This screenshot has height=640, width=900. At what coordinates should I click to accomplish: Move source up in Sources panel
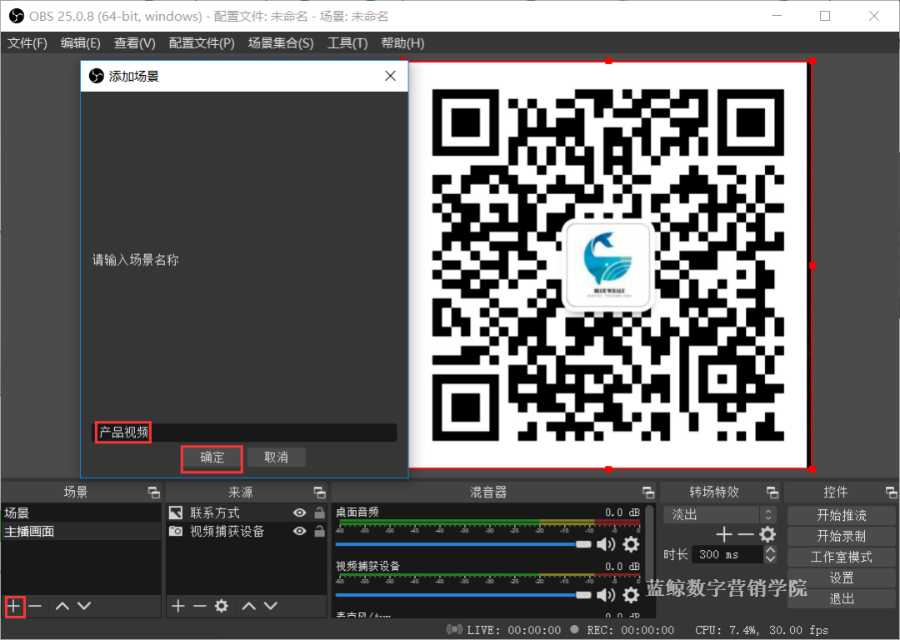pyautogui.click(x=249, y=606)
